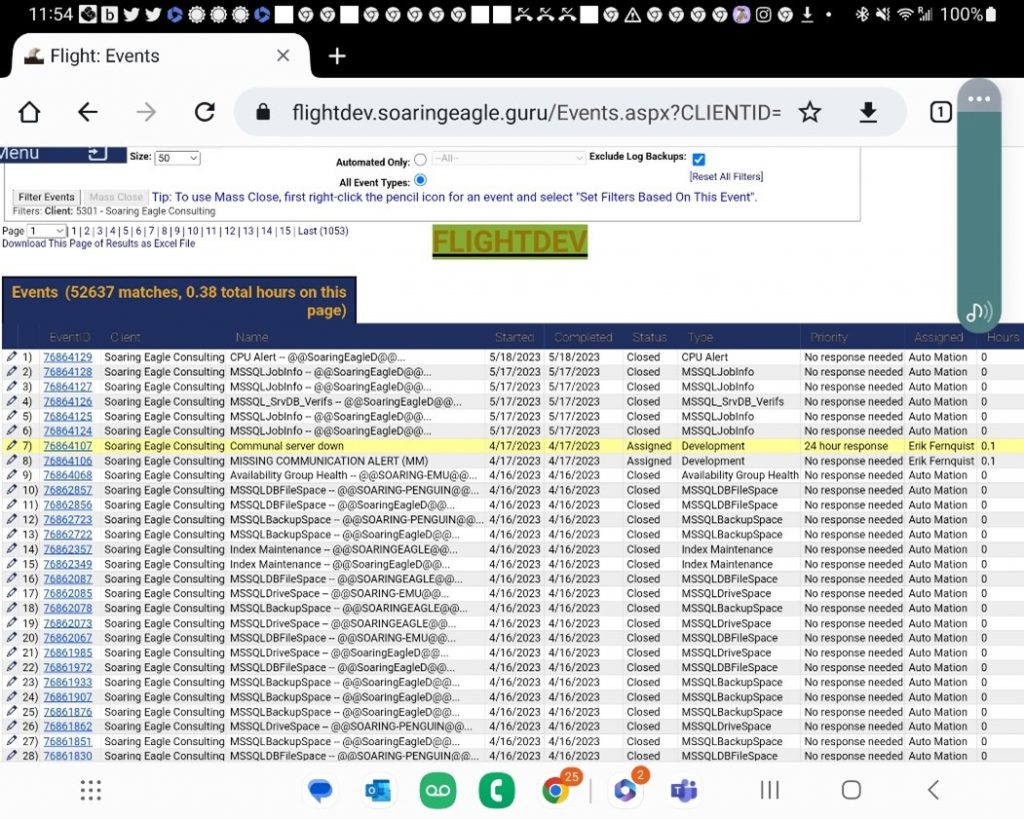
Task: Open Chrome downloads via the download icon
Action: tap(868, 113)
